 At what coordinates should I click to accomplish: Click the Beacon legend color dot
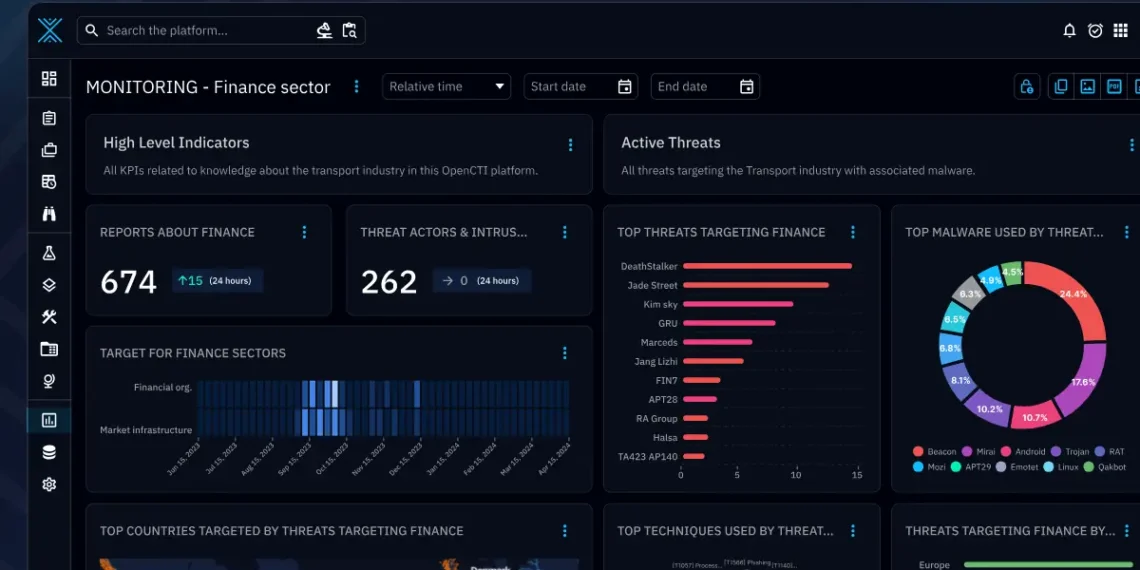click(x=919, y=452)
